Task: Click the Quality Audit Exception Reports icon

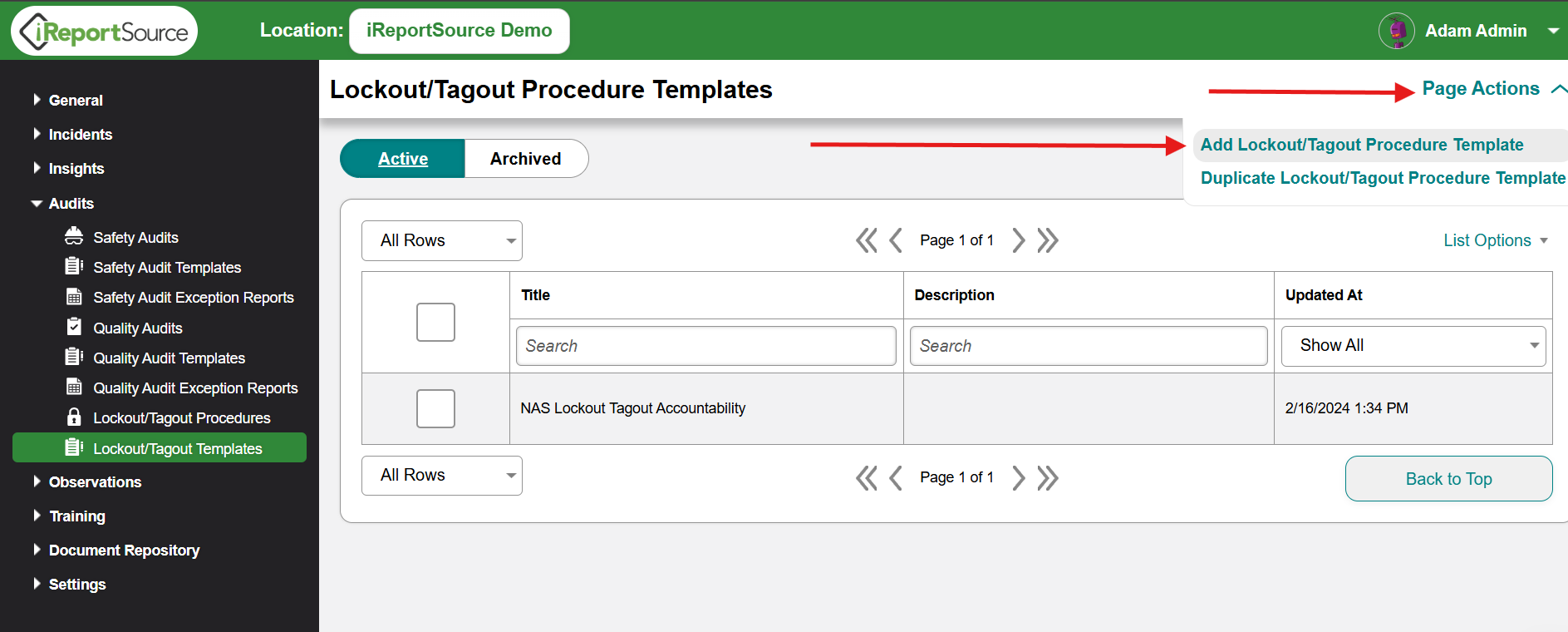Action: coord(74,387)
